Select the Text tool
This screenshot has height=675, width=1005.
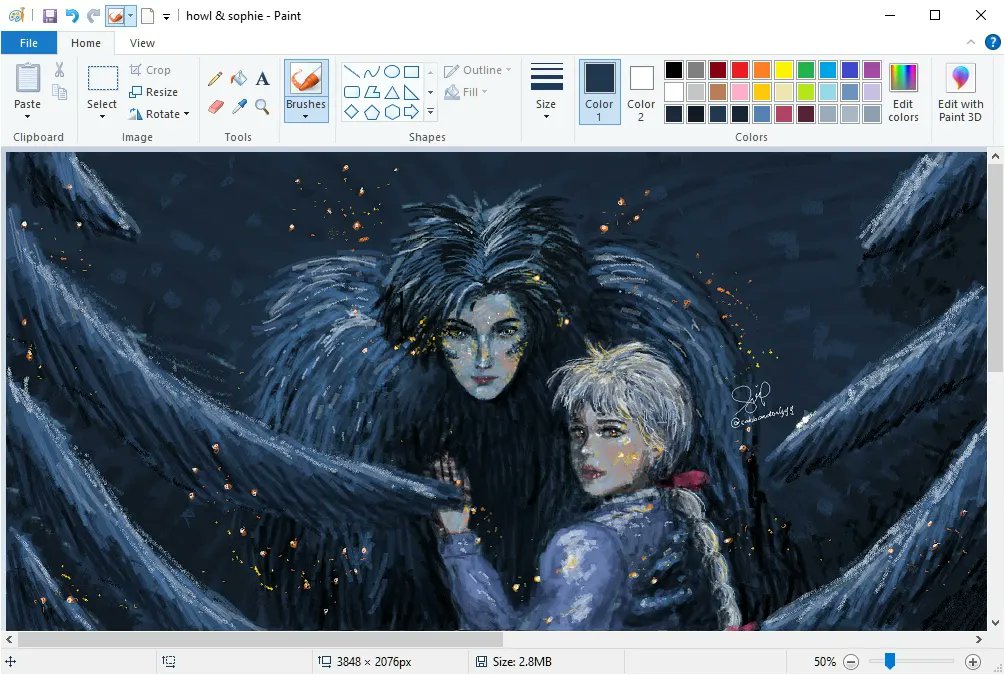pos(262,79)
